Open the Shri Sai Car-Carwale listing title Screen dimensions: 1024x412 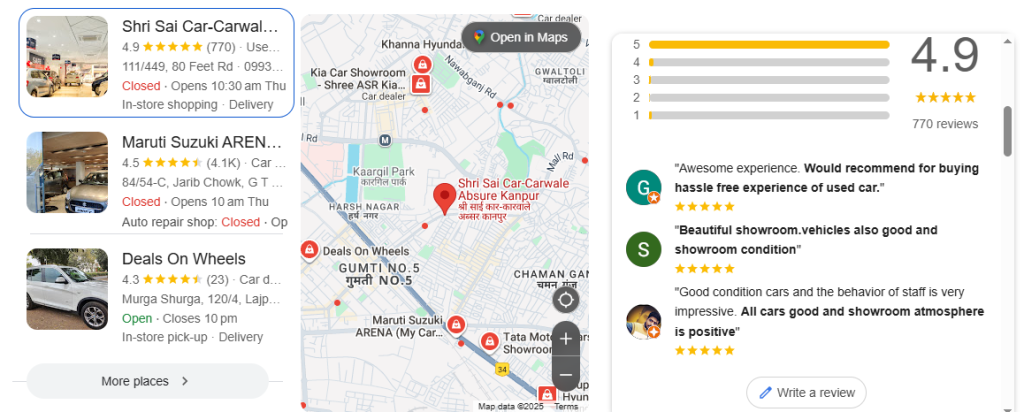200,27
